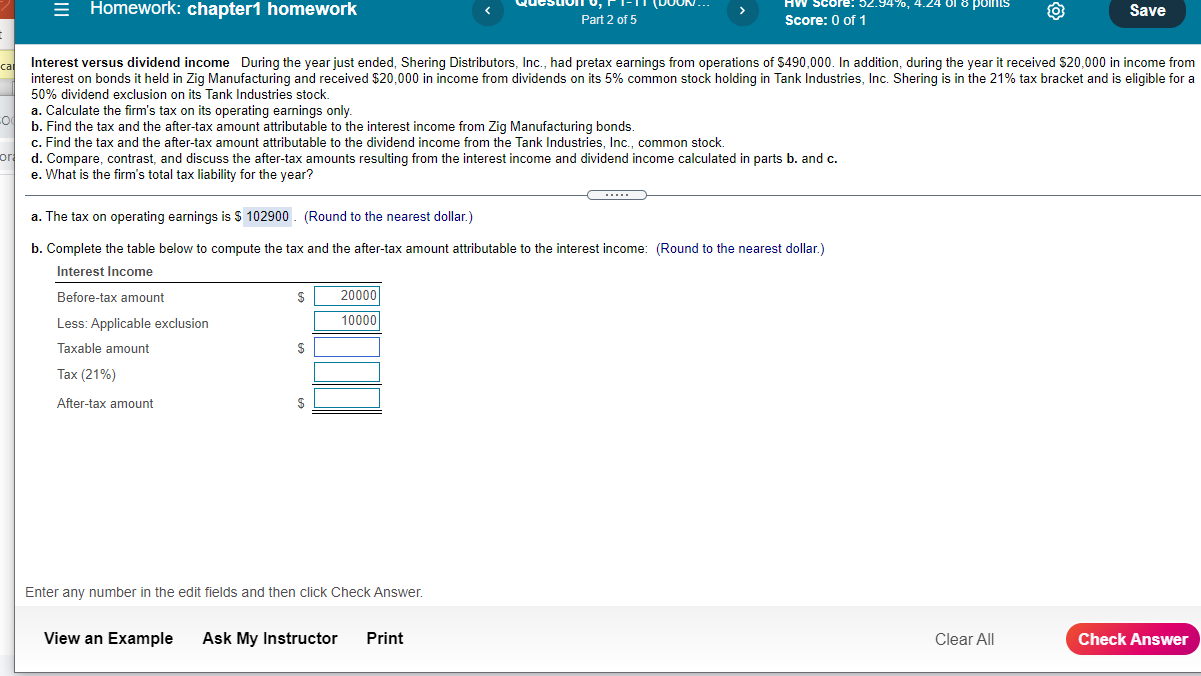1201x676 pixels.
Task: Save your homework progress
Action: (x=1146, y=11)
